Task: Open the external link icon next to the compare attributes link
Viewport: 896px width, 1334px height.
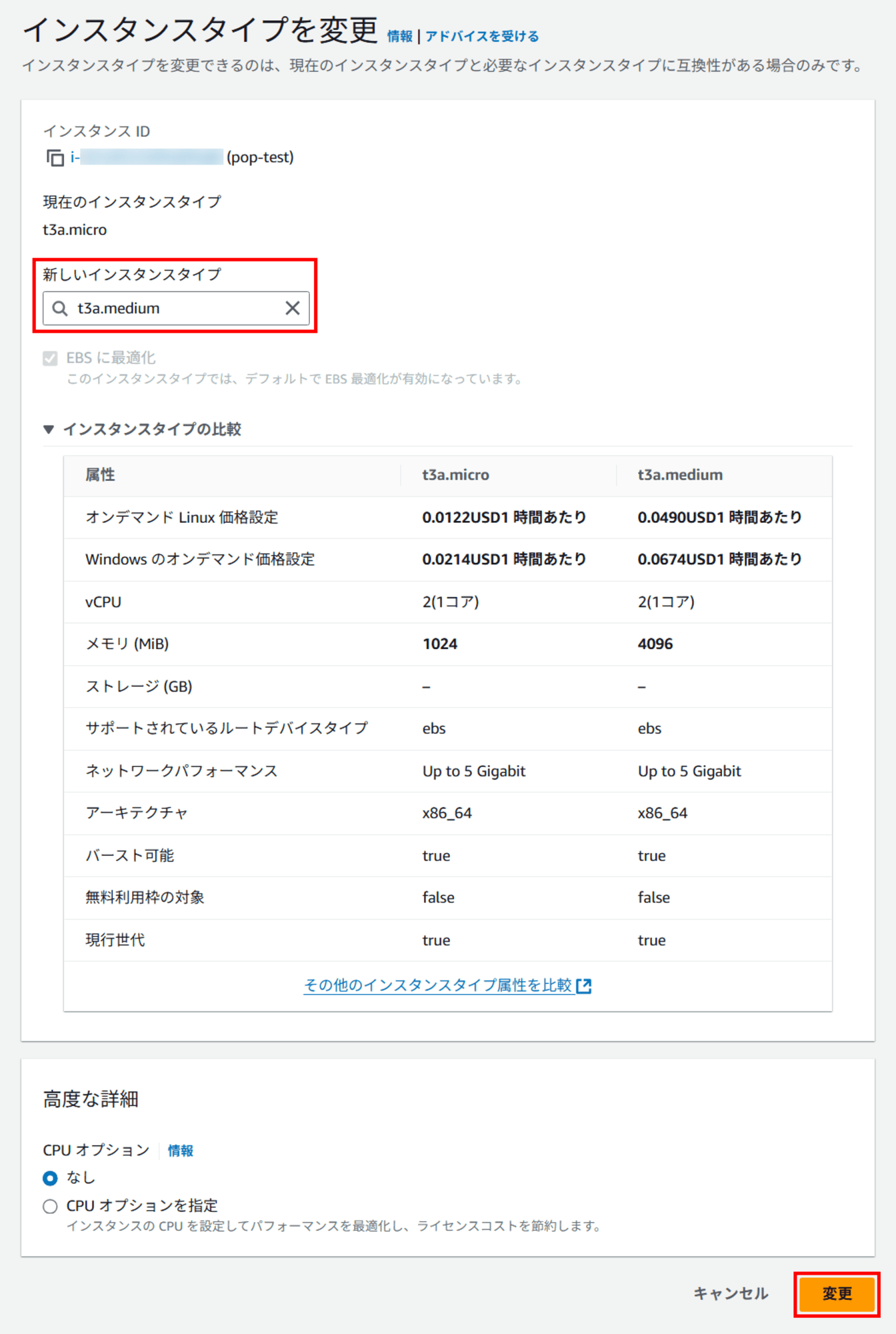Action: [x=583, y=985]
